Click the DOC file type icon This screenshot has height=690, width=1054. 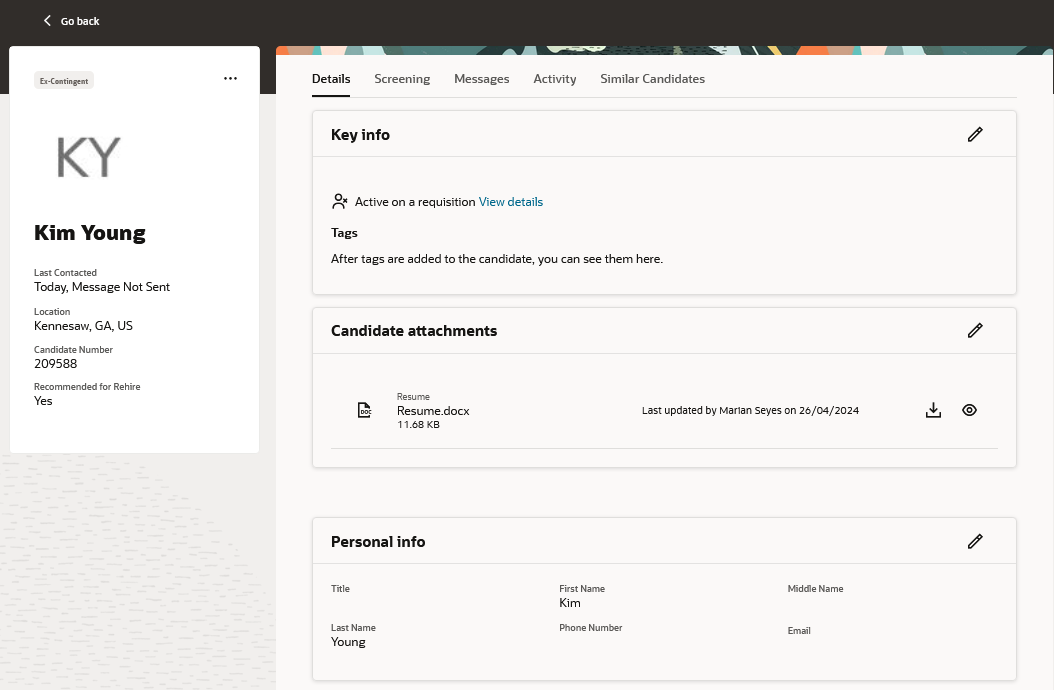pos(364,410)
